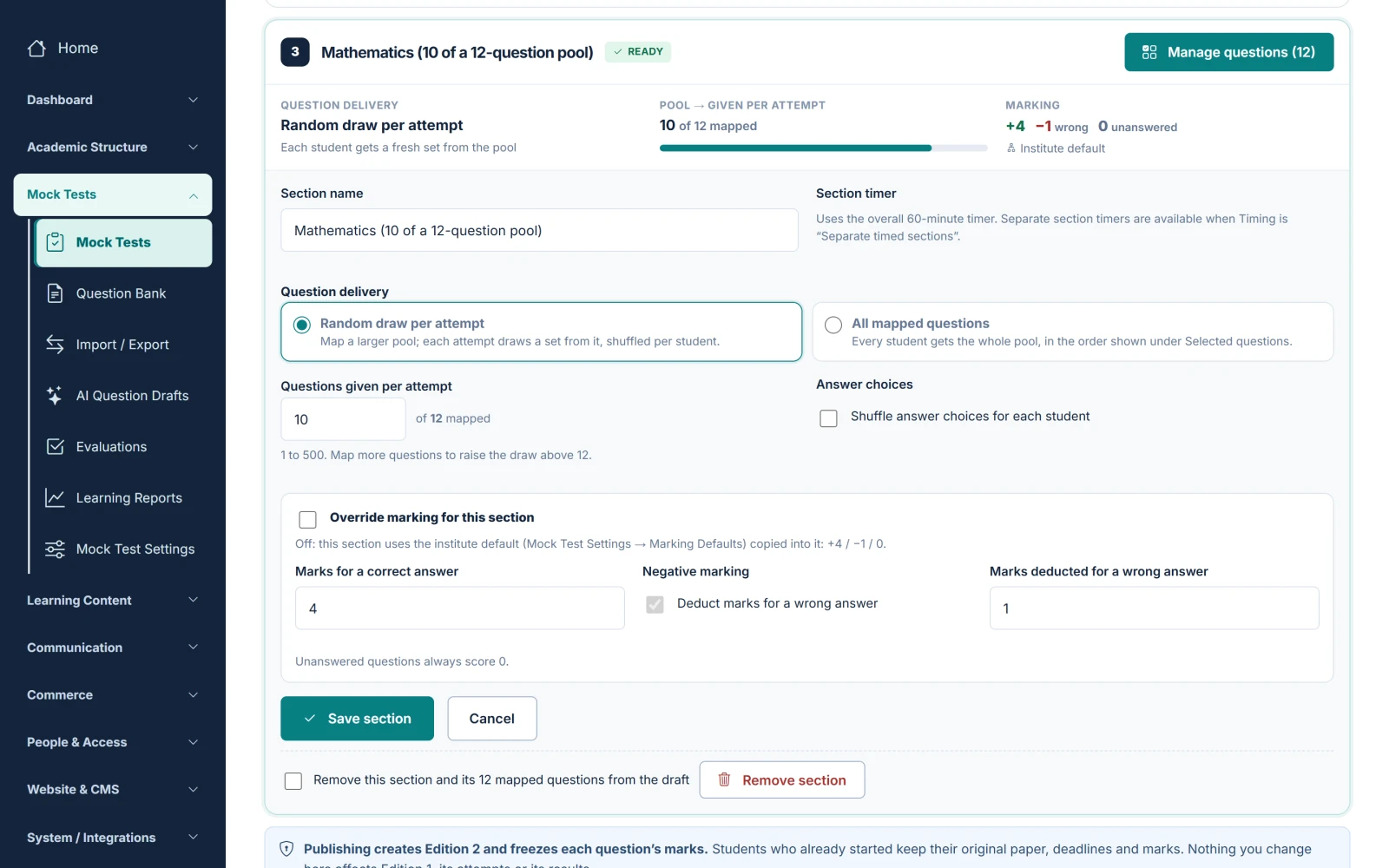Open Manage questions (12)

1229,52
